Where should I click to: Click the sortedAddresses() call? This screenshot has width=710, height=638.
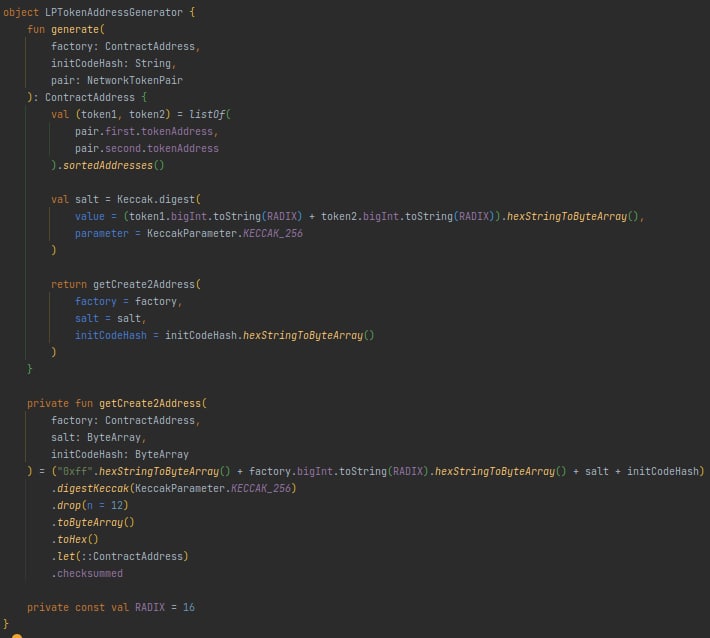[x=113, y=165]
